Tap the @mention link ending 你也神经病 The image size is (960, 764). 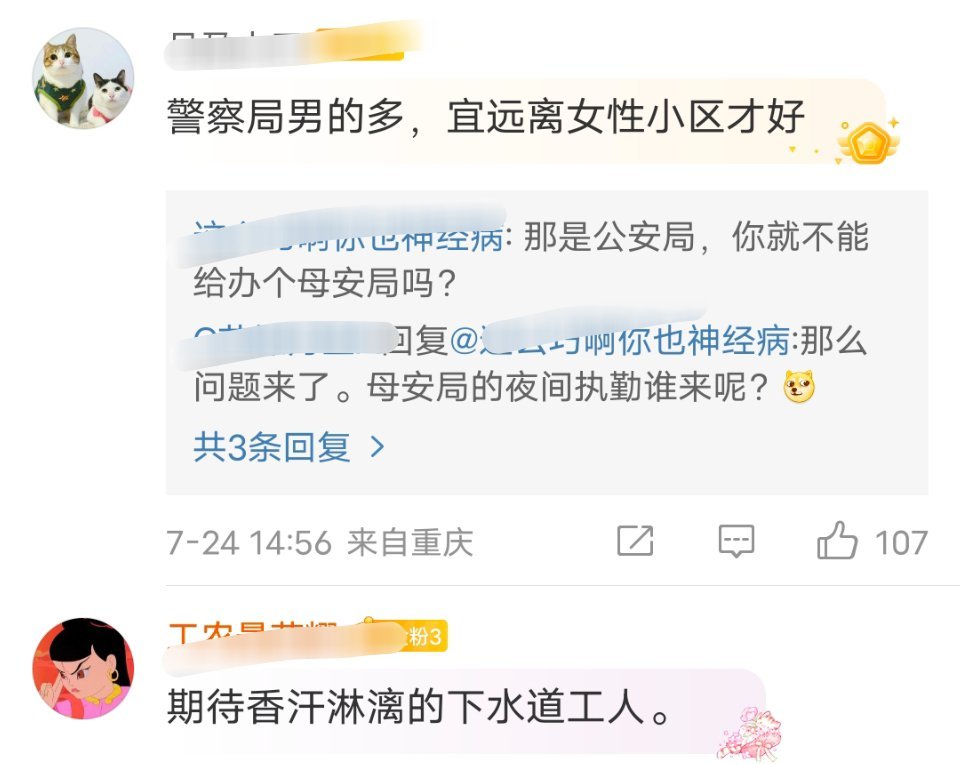point(620,340)
